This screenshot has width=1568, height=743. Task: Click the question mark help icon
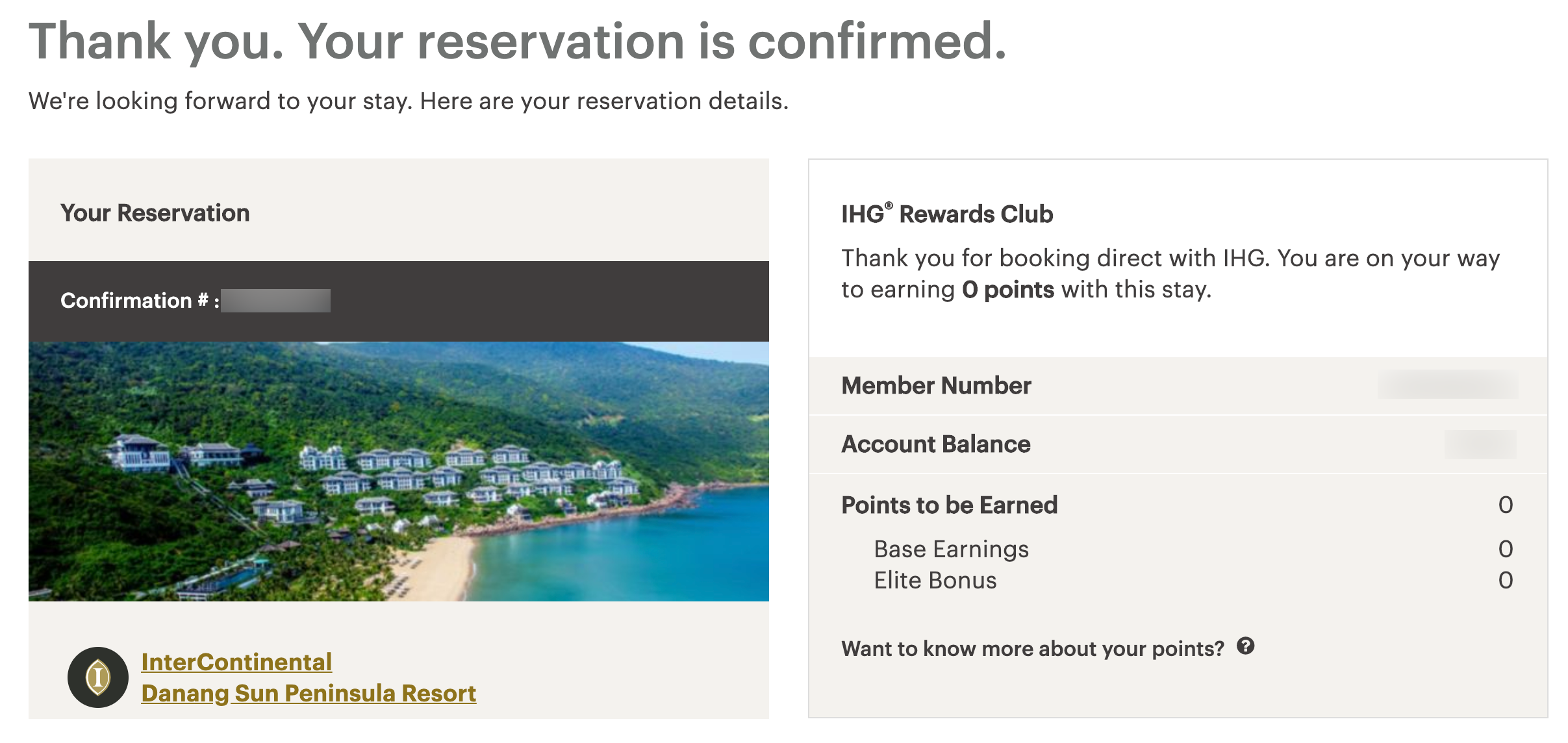tap(1245, 646)
